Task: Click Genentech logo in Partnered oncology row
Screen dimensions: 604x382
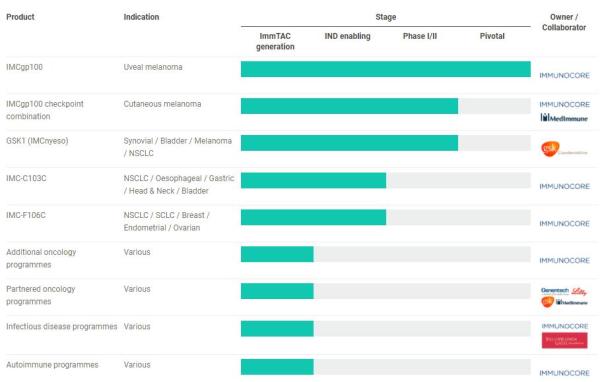Action: 555,291
